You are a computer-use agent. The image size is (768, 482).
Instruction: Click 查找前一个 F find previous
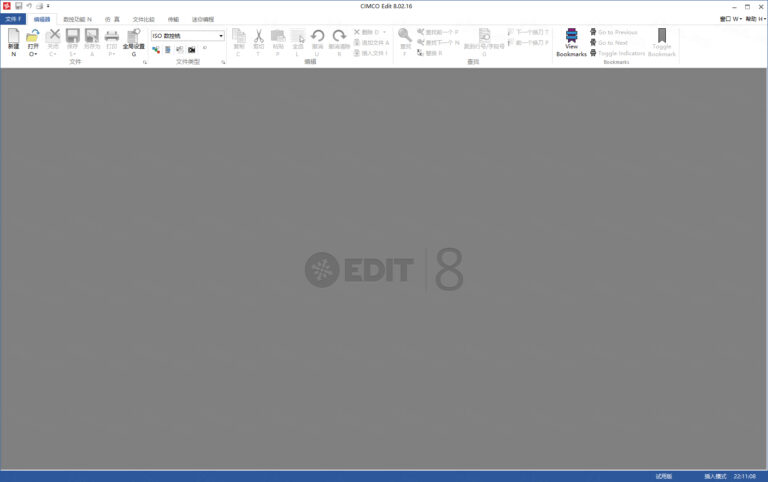pos(438,32)
